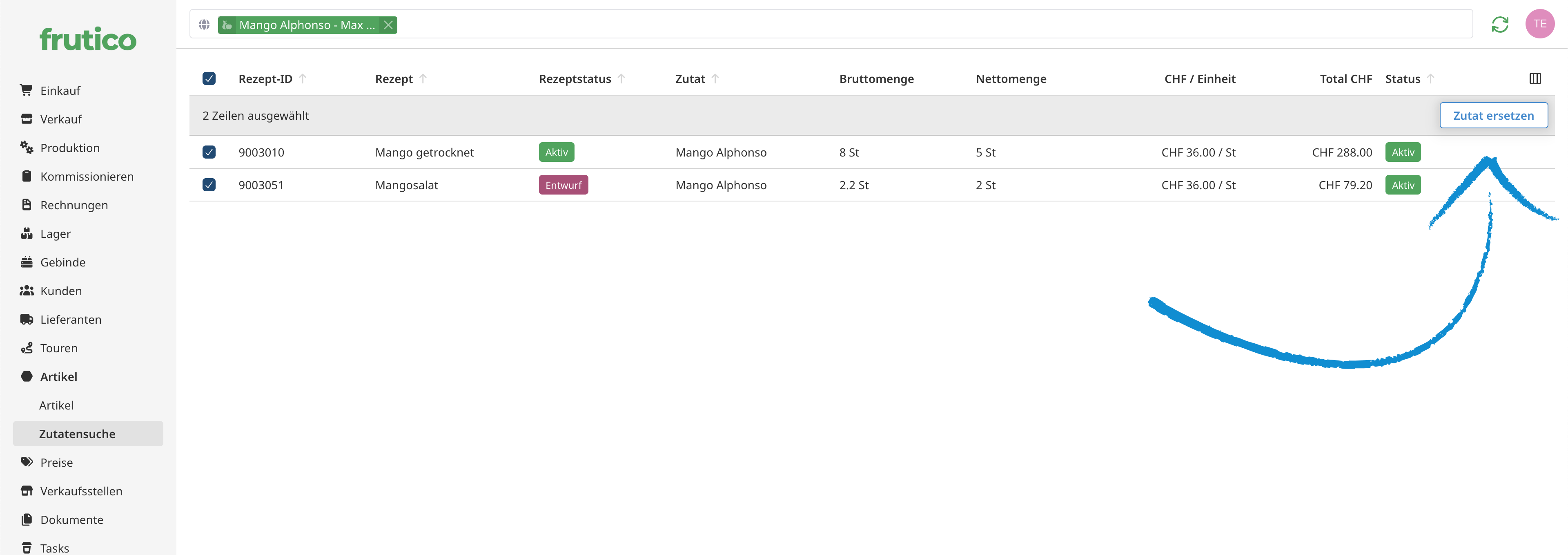Click the Produktion gears icon

(x=26, y=148)
